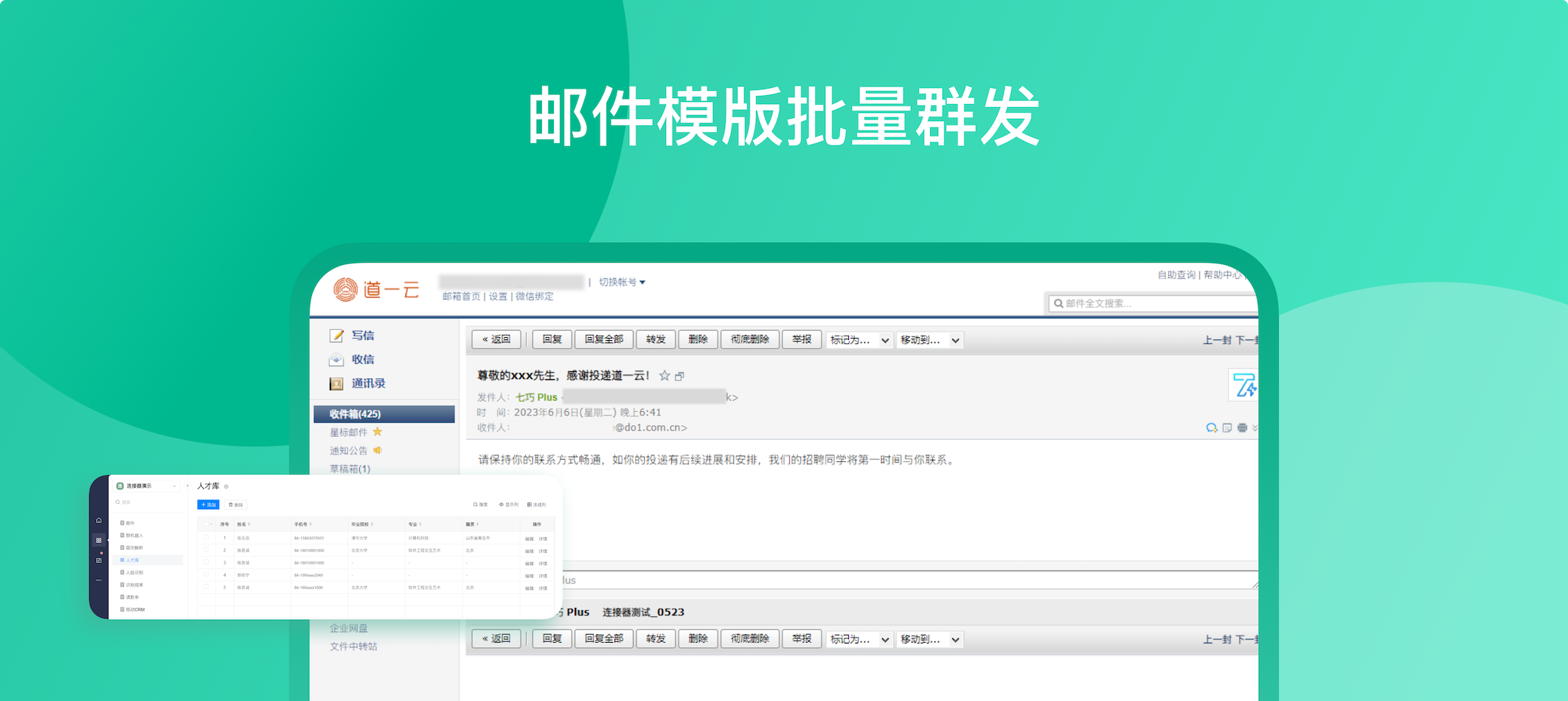This screenshot has height=701, width=1568.
Task: Click the WeChat Work share icon
Action: click(1211, 428)
